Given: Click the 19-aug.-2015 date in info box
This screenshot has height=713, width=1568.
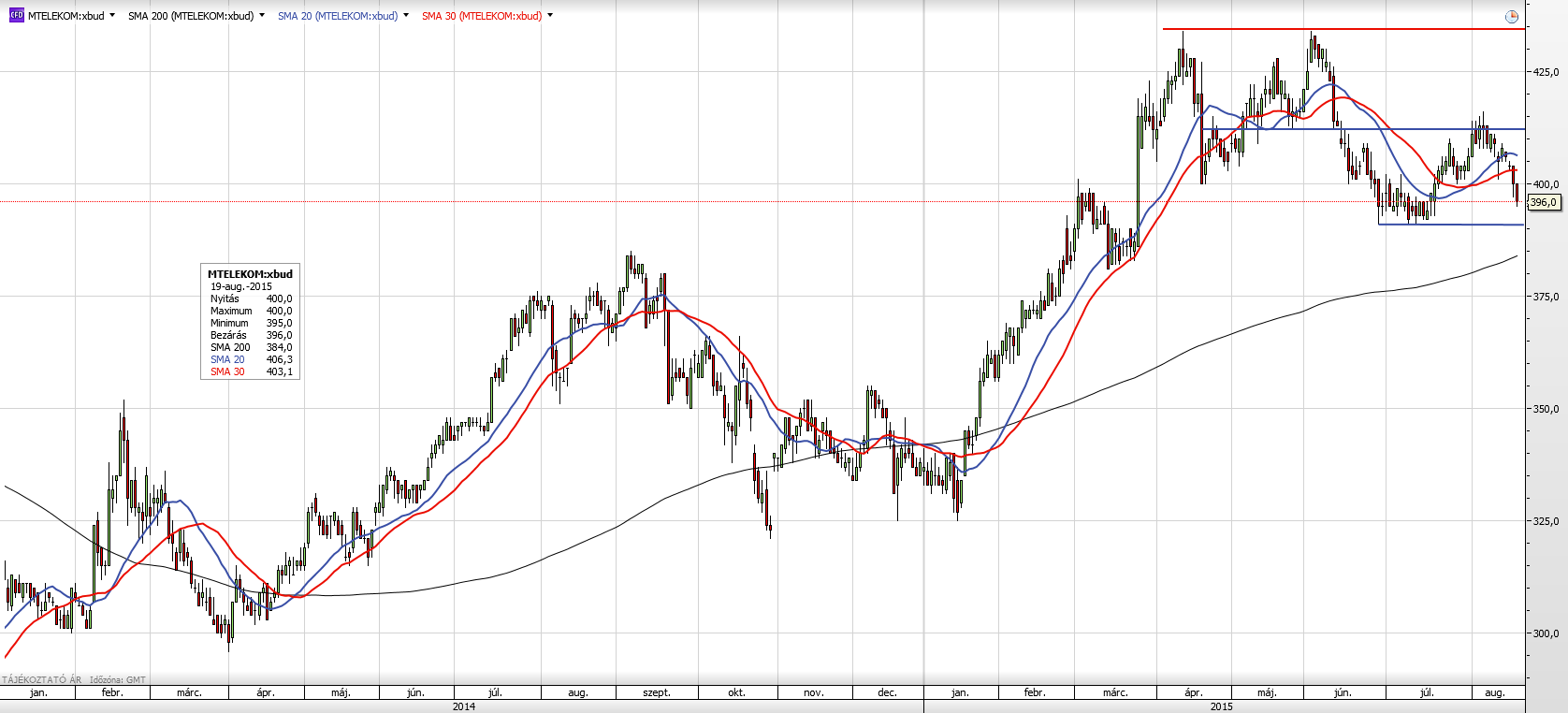Looking at the screenshot, I should (x=241, y=286).
